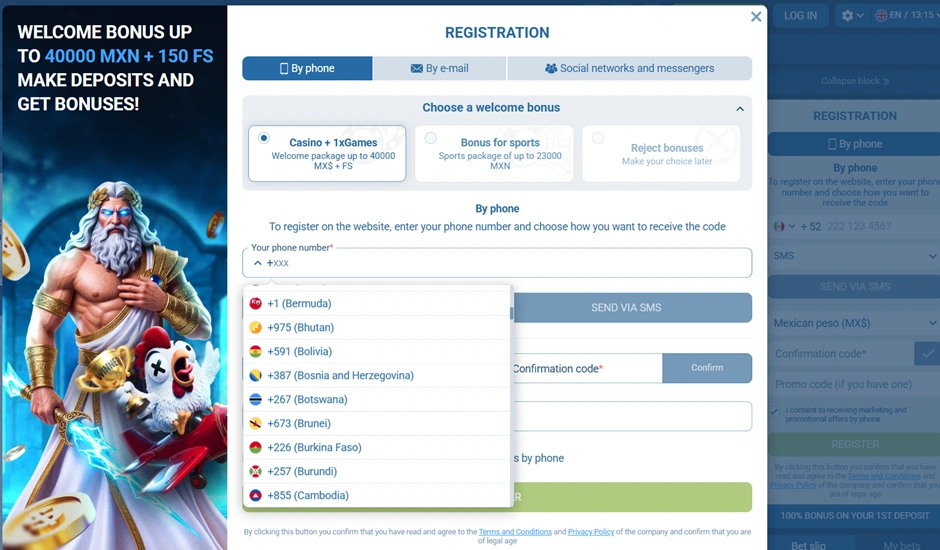The image size is (940, 550).
Task: Click the Confirmation code field in dialog
Action: pyautogui.click(x=588, y=368)
